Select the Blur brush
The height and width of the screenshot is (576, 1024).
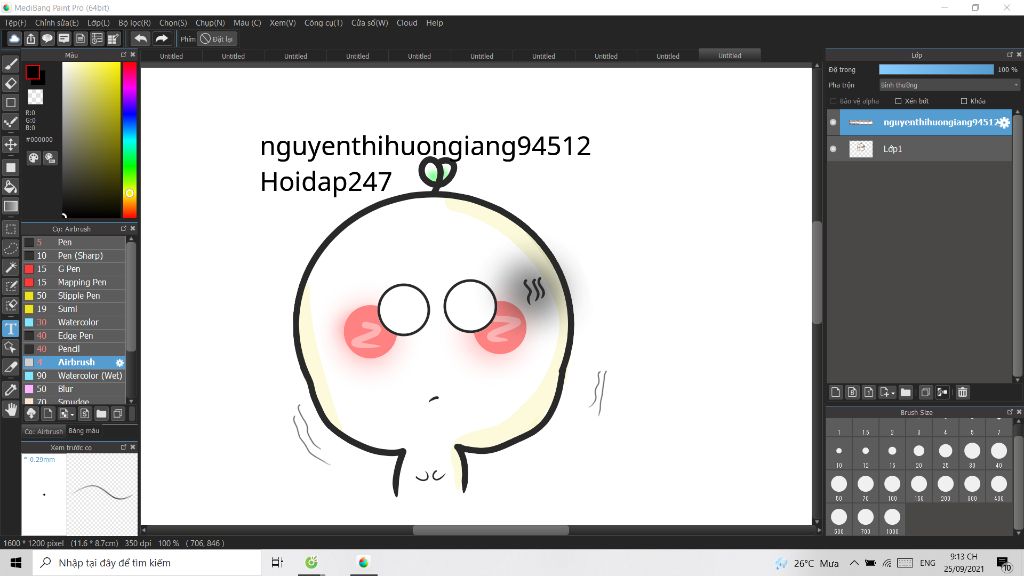click(x=74, y=389)
